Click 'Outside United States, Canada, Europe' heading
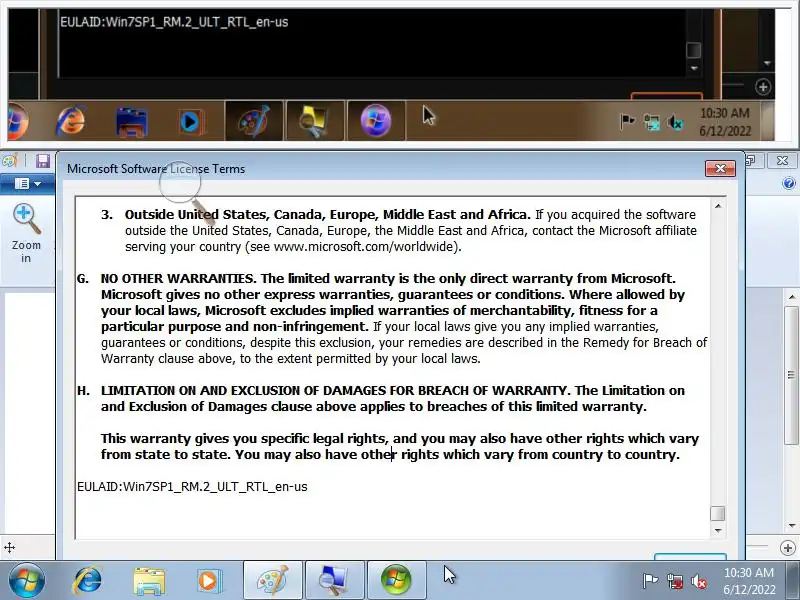 [x=328, y=215]
